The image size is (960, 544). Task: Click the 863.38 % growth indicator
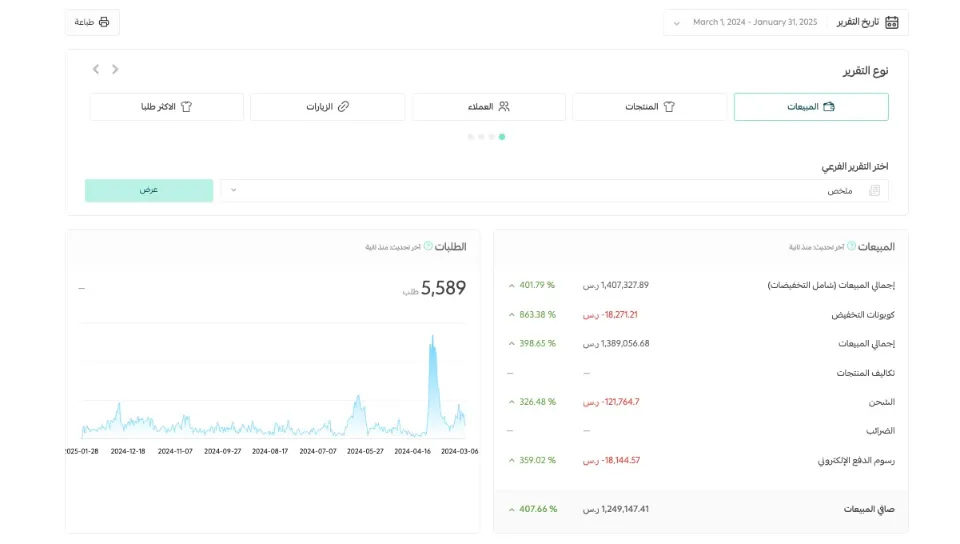coord(532,315)
